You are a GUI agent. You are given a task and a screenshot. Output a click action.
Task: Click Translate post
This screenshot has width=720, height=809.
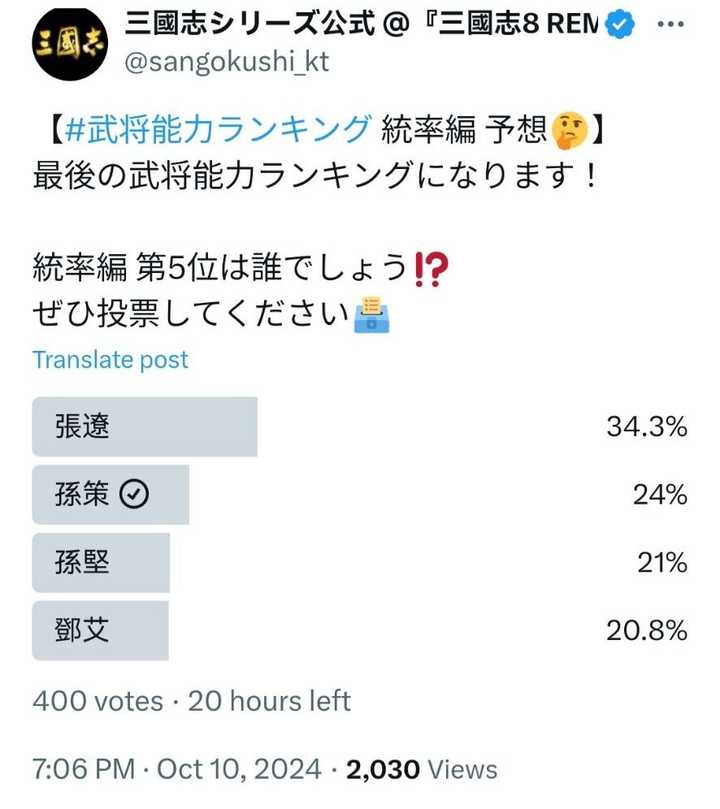tap(110, 360)
